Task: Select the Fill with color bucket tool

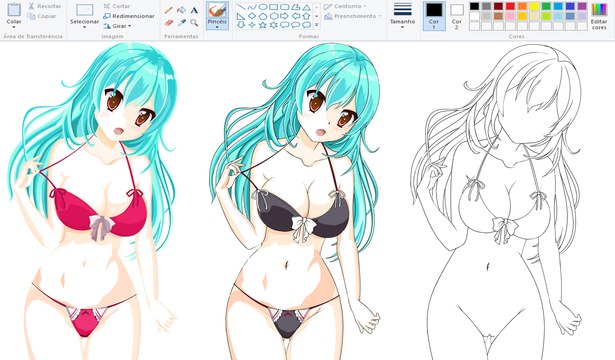Action: click(x=181, y=10)
